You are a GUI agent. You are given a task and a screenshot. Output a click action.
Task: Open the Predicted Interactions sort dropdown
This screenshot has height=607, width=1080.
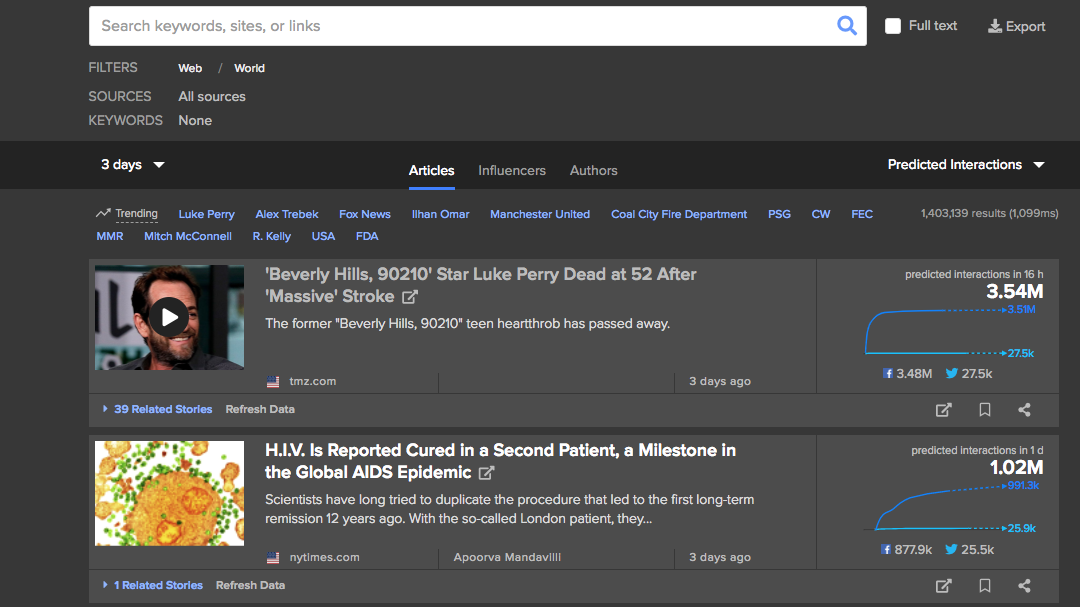[963, 164]
